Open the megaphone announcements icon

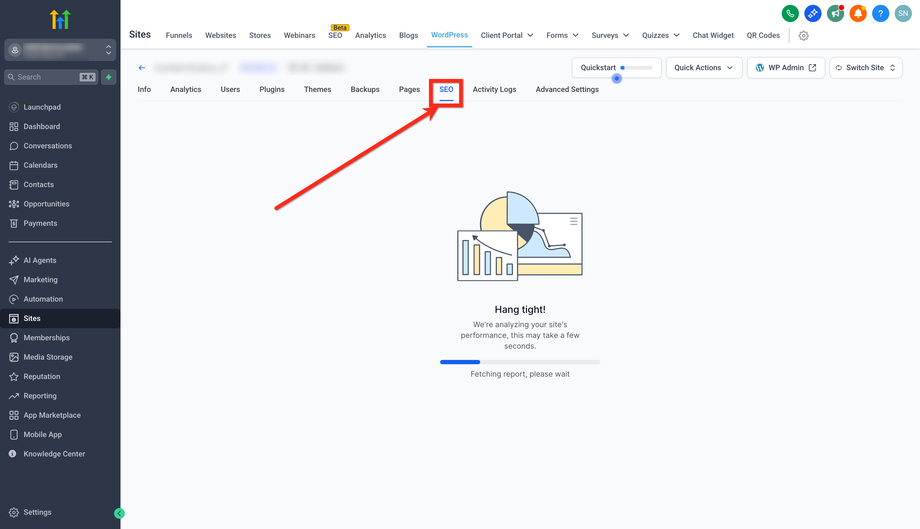tap(836, 13)
